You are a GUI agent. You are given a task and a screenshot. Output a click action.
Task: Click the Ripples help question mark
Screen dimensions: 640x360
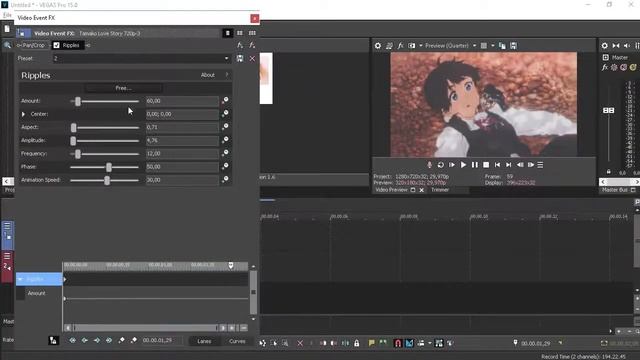click(227, 75)
